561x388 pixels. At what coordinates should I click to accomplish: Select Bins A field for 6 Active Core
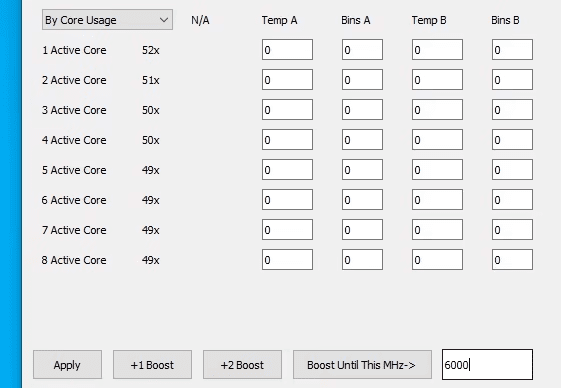point(362,200)
